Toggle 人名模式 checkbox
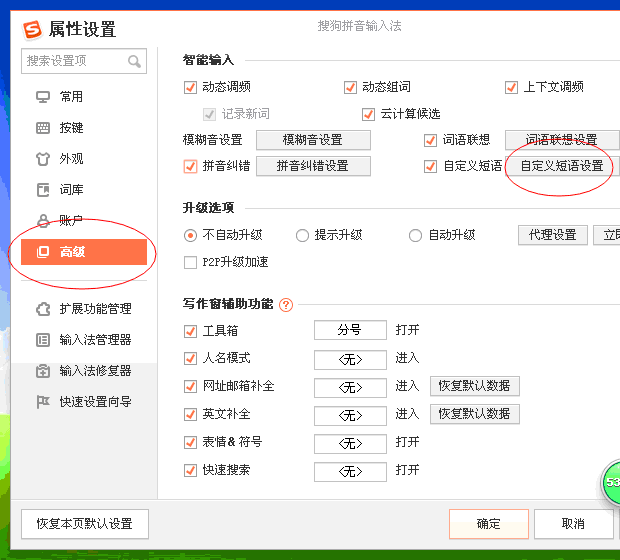Screen dimensions: 620x560 pyautogui.click(x=190, y=358)
